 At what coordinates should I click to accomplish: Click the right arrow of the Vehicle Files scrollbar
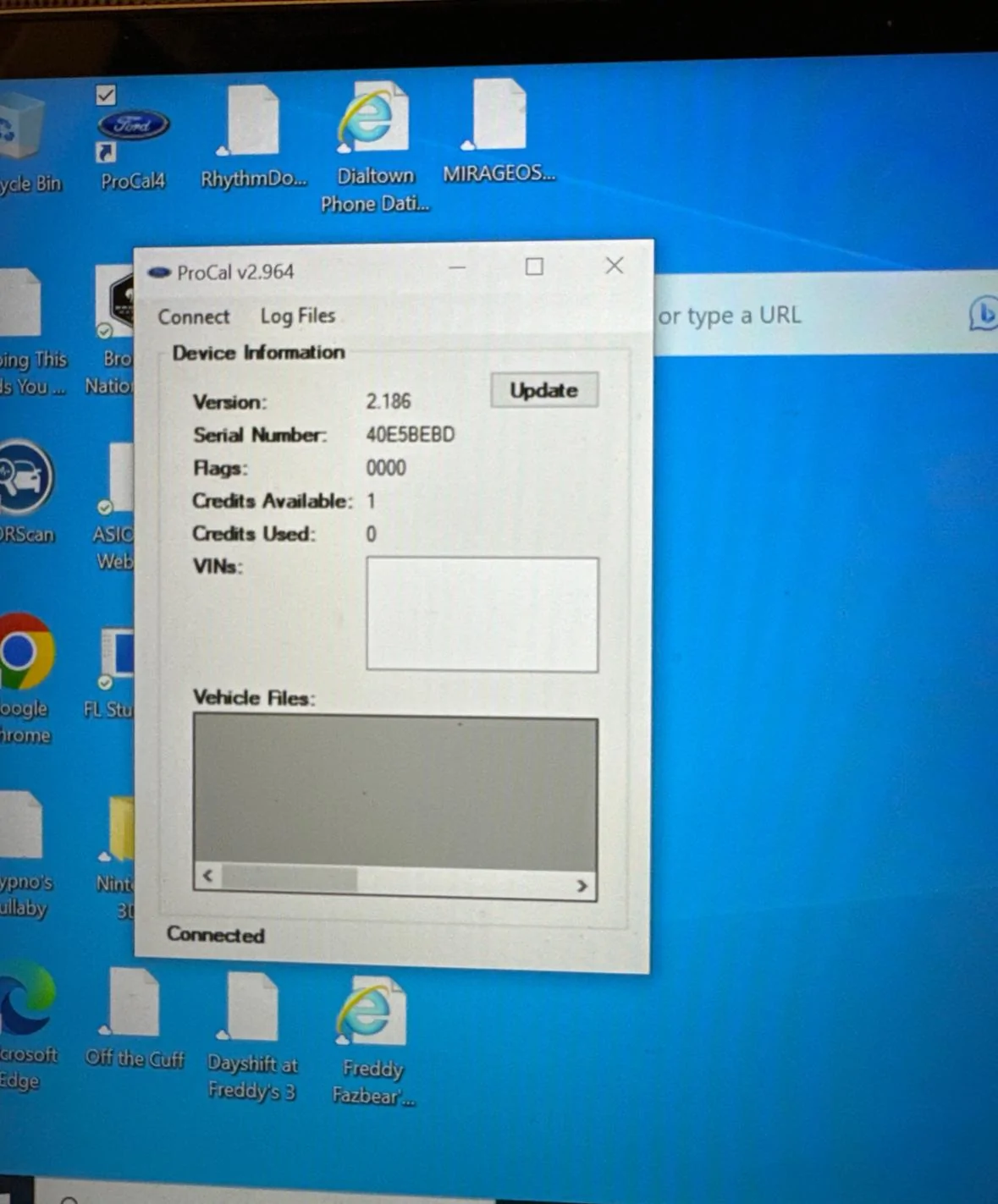(x=582, y=885)
